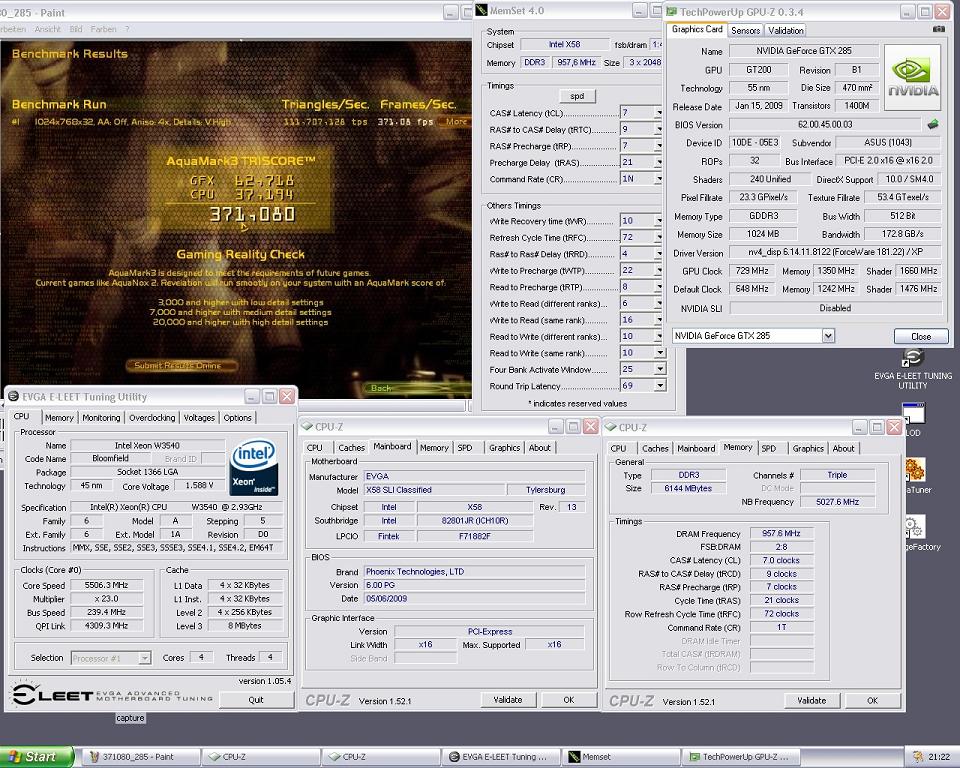This screenshot has width=960, height=768.
Task: Click OK in Memory CPU-Z window
Action: [872, 700]
